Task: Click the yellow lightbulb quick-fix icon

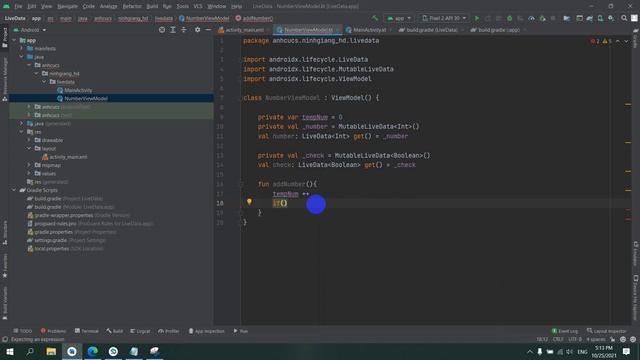Action: point(249,202)
